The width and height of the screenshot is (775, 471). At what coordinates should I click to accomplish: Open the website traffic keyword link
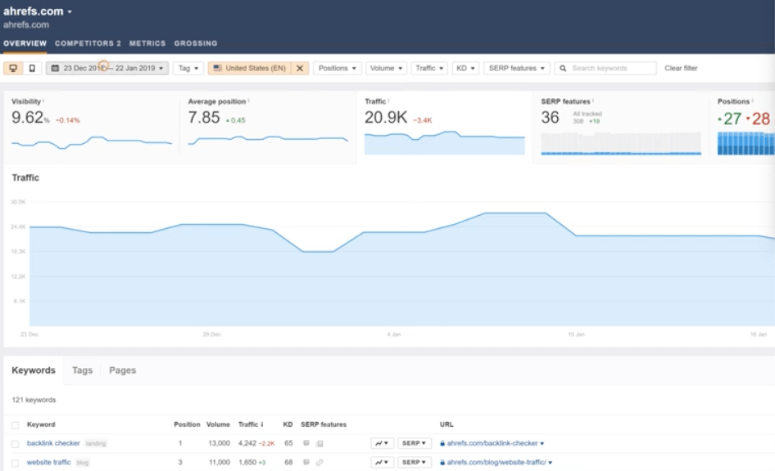(x=48, y=462)
